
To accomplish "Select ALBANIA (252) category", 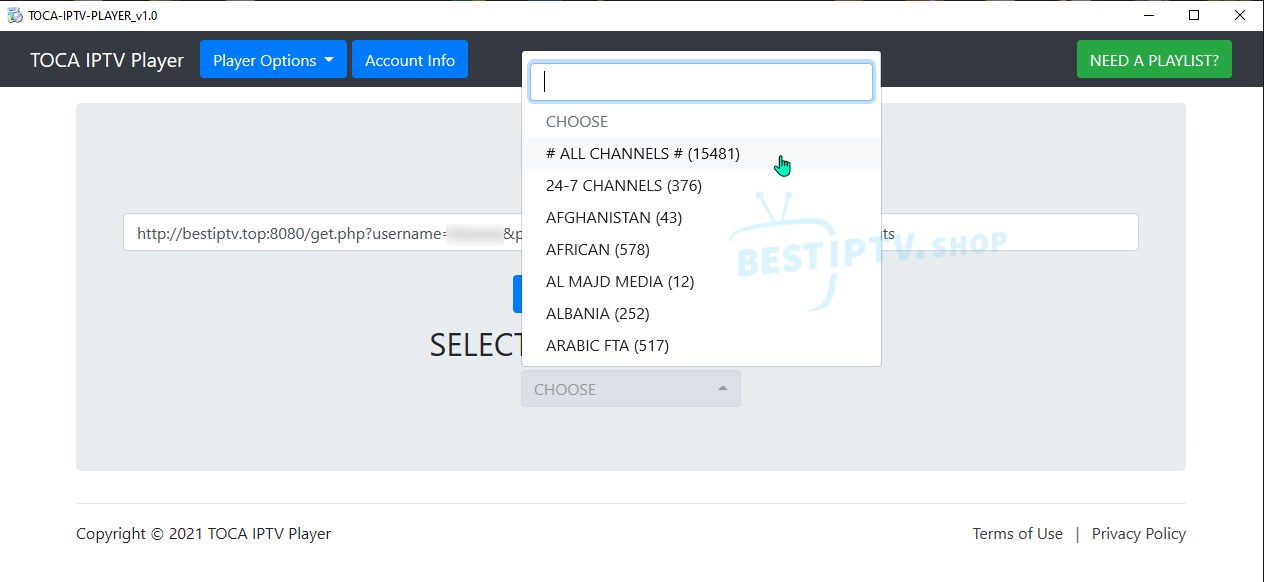I will (x=701, y=313).
